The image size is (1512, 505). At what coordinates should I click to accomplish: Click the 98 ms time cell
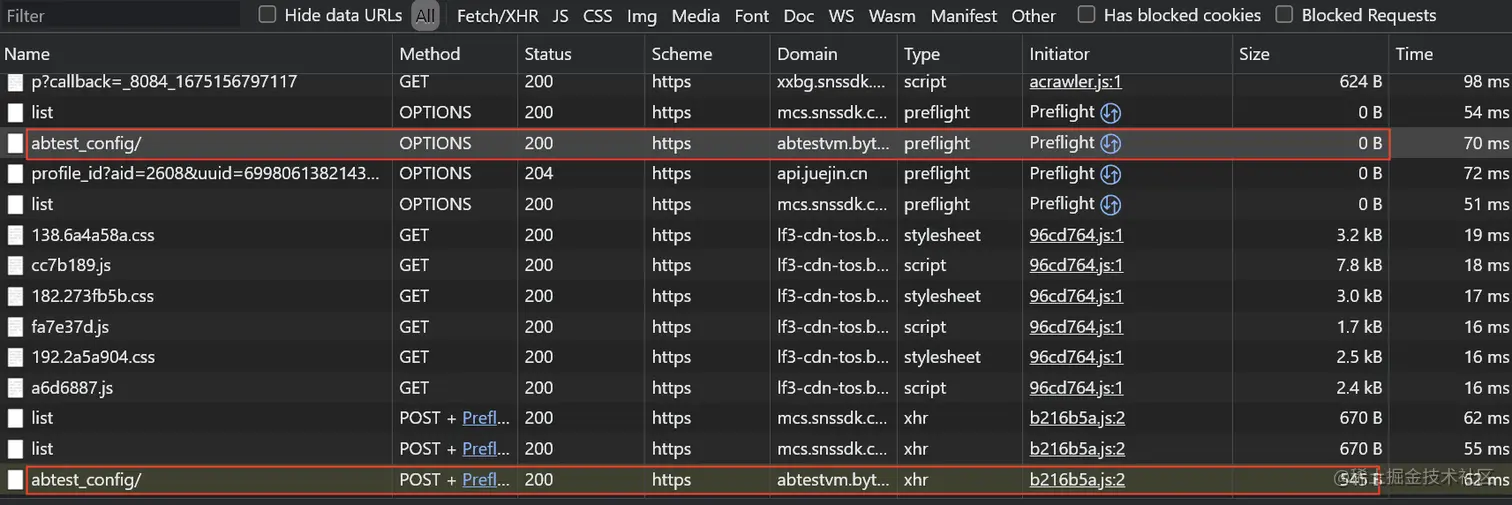point(1486,82)
